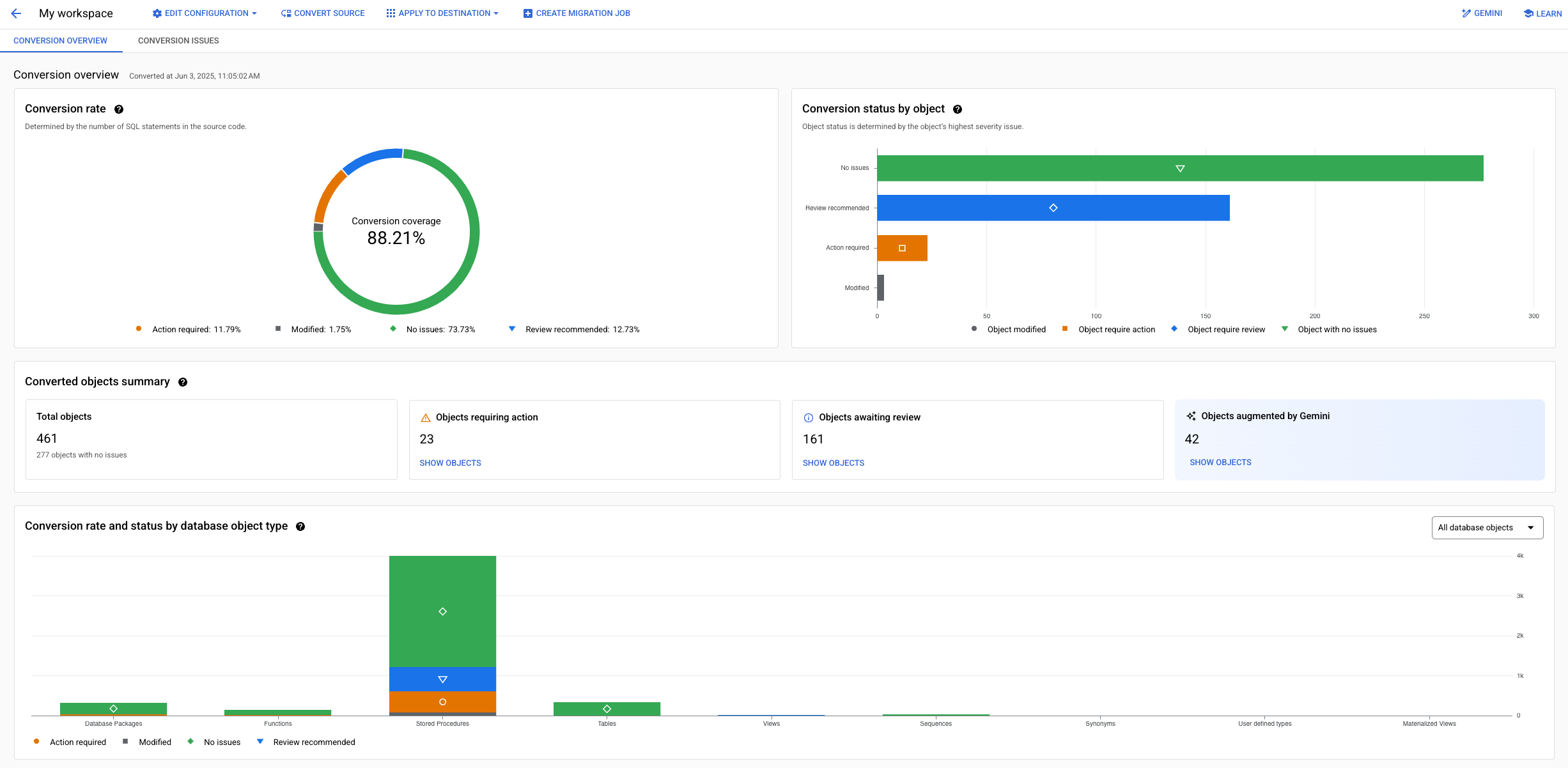1568x768 pixels.
Task: Open the All database objects dropdown
Action: click(x=1487, y=527)
